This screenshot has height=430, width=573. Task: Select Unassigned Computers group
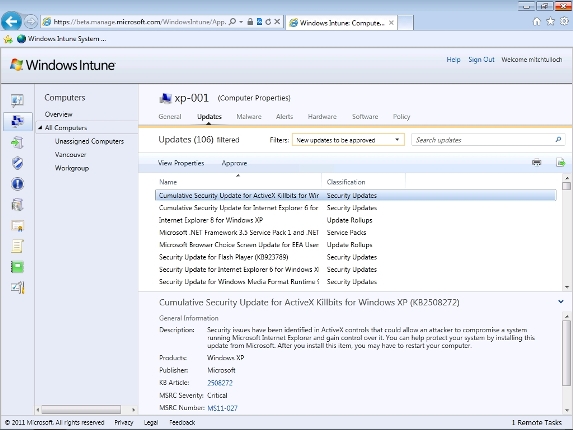coord(89,141)
